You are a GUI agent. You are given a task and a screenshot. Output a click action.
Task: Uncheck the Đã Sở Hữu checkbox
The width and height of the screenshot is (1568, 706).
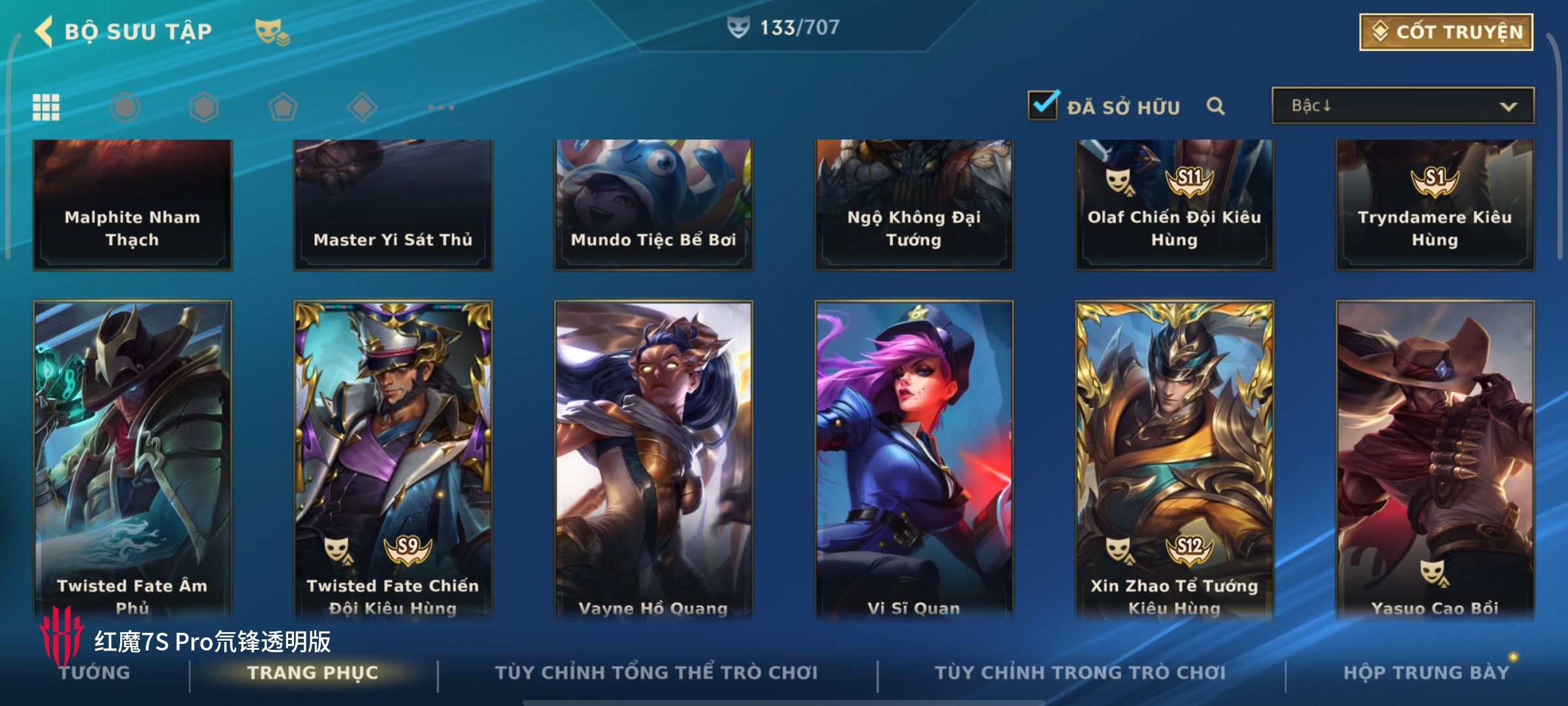1043,105
